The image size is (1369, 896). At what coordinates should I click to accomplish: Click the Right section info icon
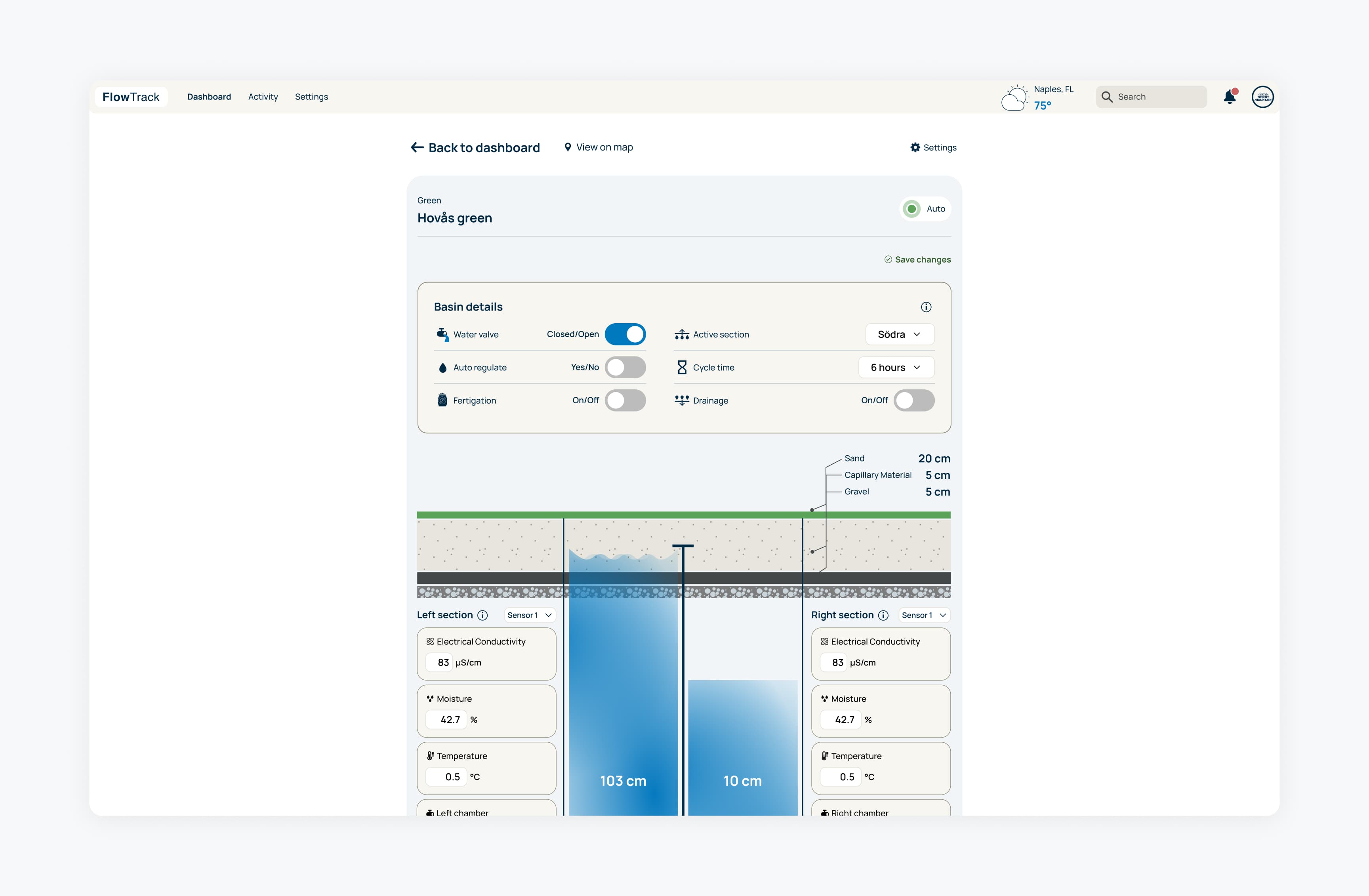(x=883, y=615)
